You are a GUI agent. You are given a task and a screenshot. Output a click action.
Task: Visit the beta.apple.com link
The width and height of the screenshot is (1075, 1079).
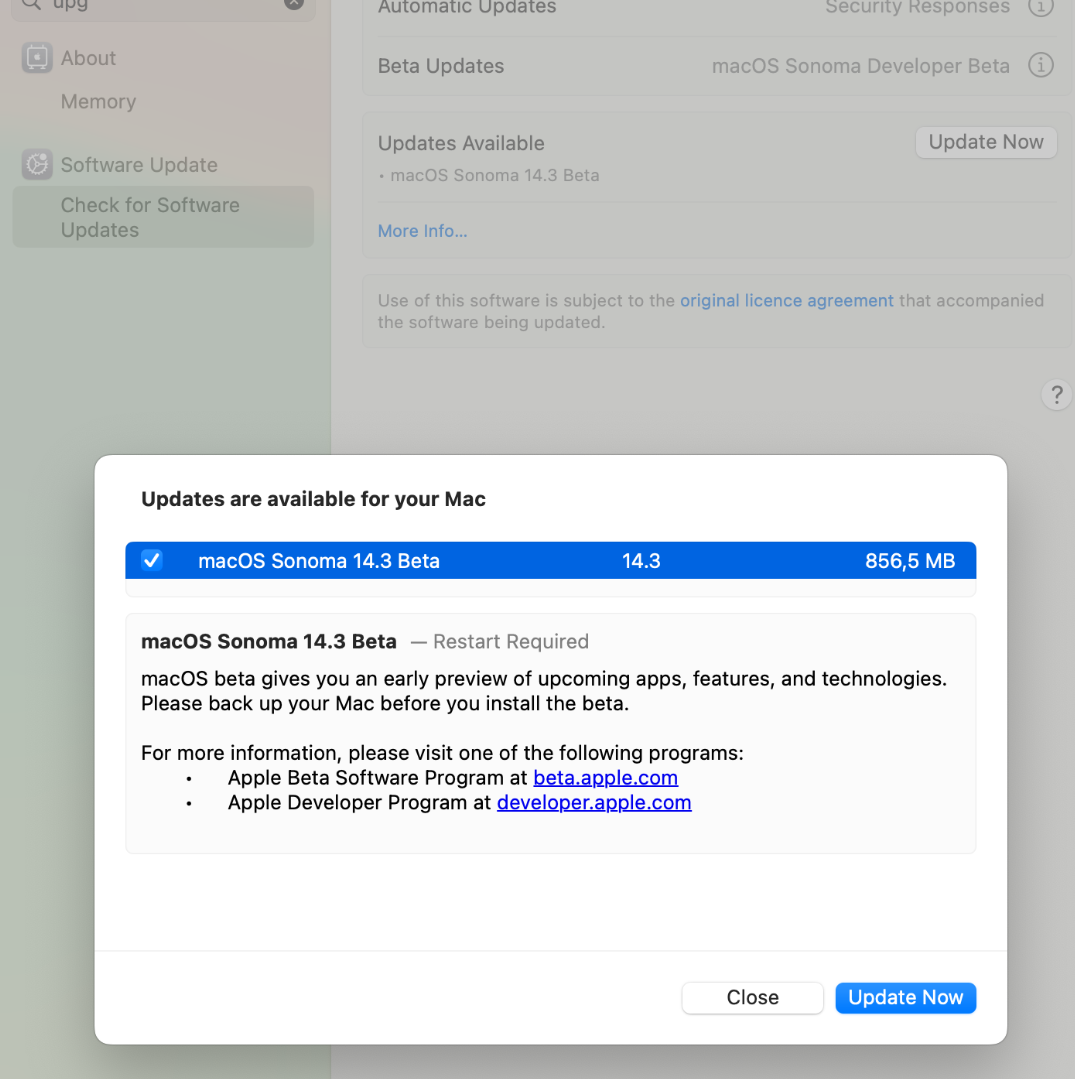[x=605, y=778]
